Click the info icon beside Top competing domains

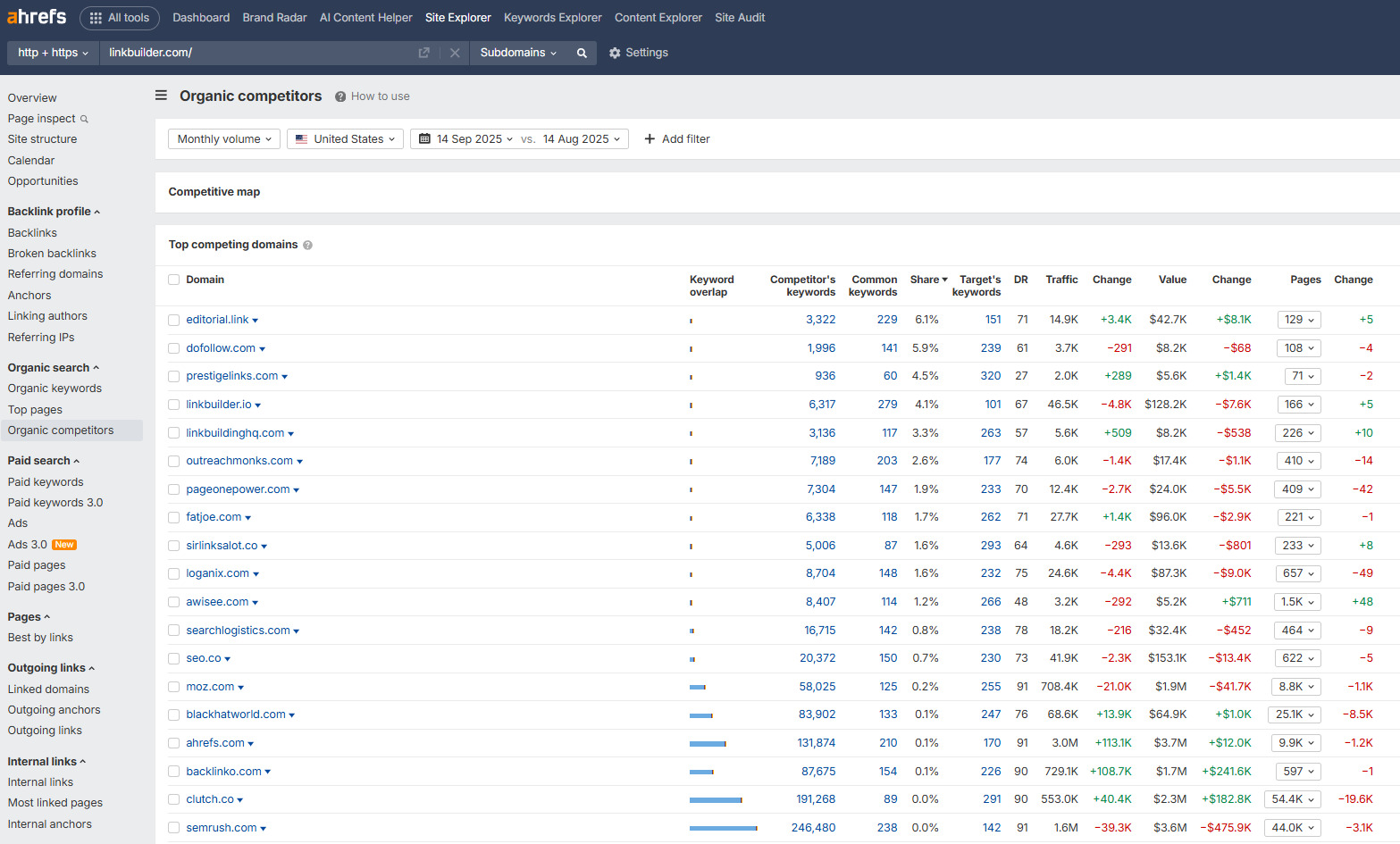tap(307, 245)
